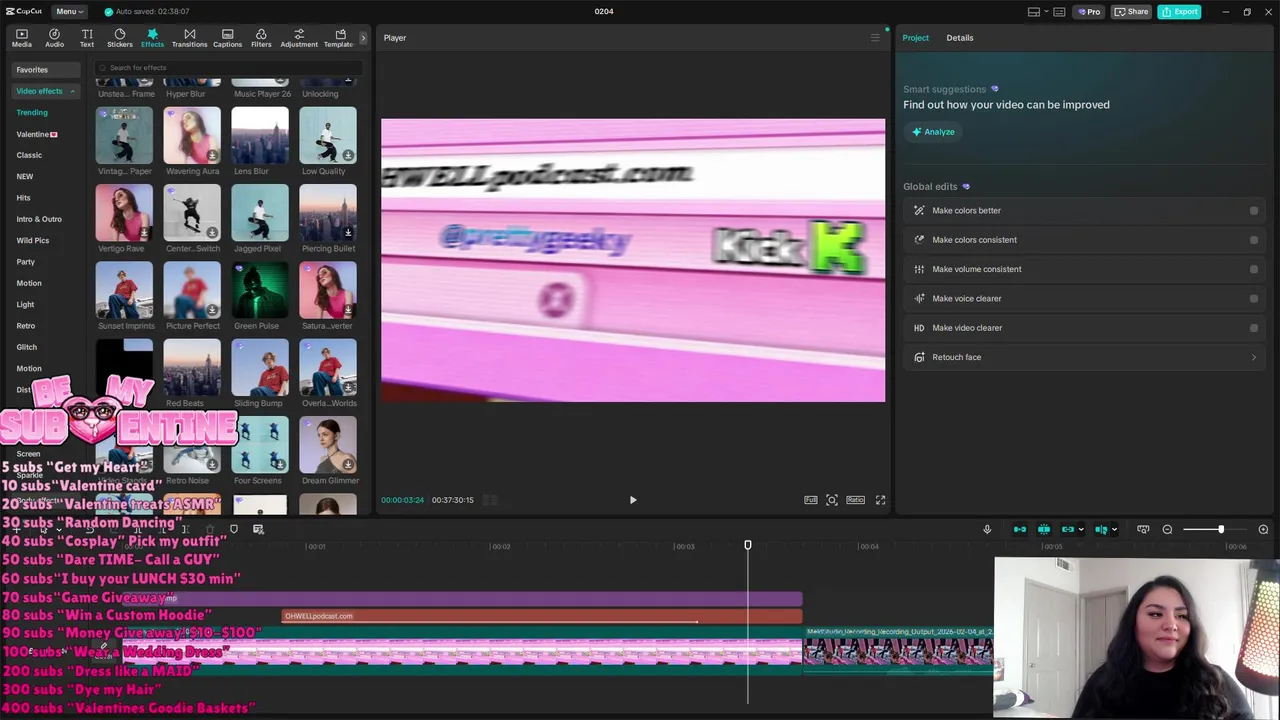Choose the Green Pulse effect thumbnail
Viewport: 1280px width, 720px height.
click(260, 290)
